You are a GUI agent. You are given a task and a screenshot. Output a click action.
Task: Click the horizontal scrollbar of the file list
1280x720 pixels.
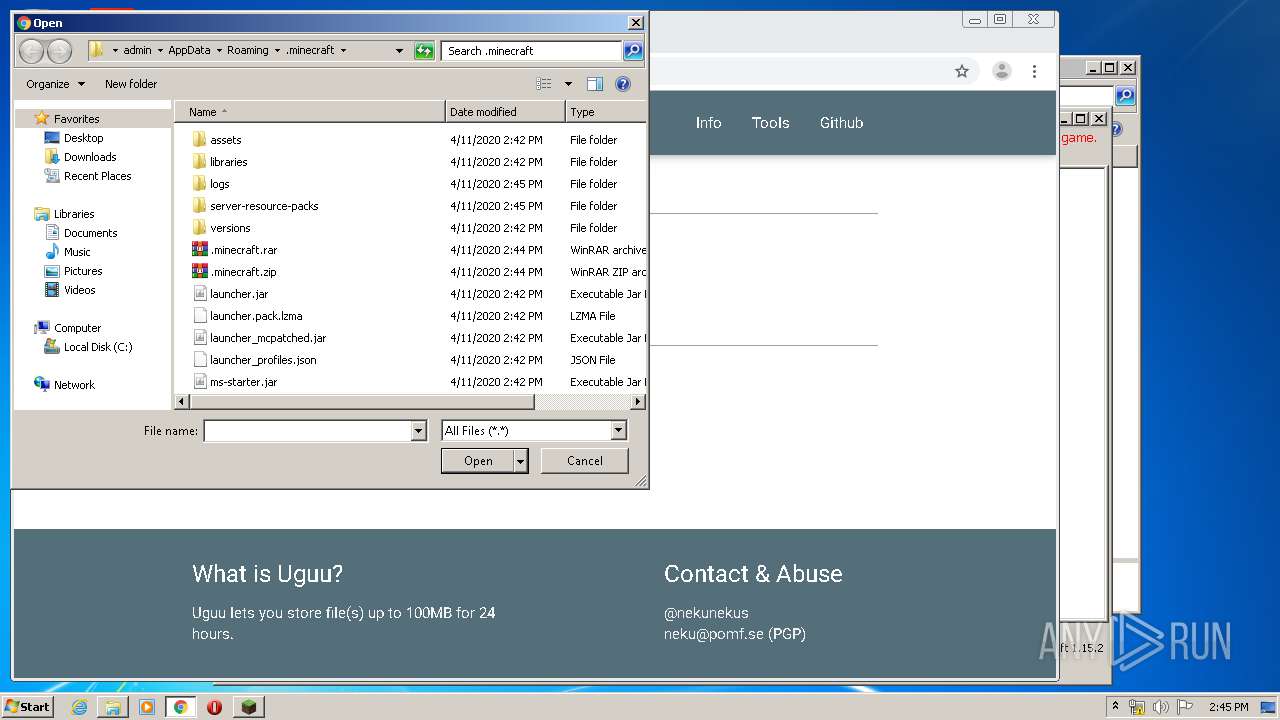coord(361,402)
